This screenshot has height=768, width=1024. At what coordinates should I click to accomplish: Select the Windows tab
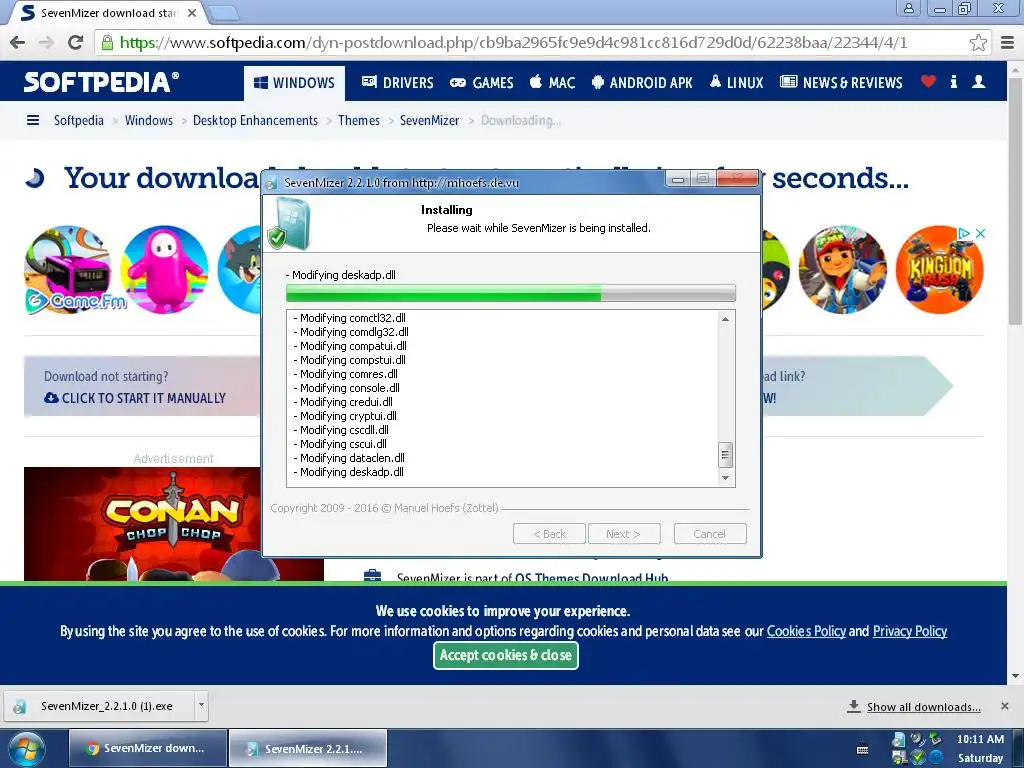pos(294,83)
